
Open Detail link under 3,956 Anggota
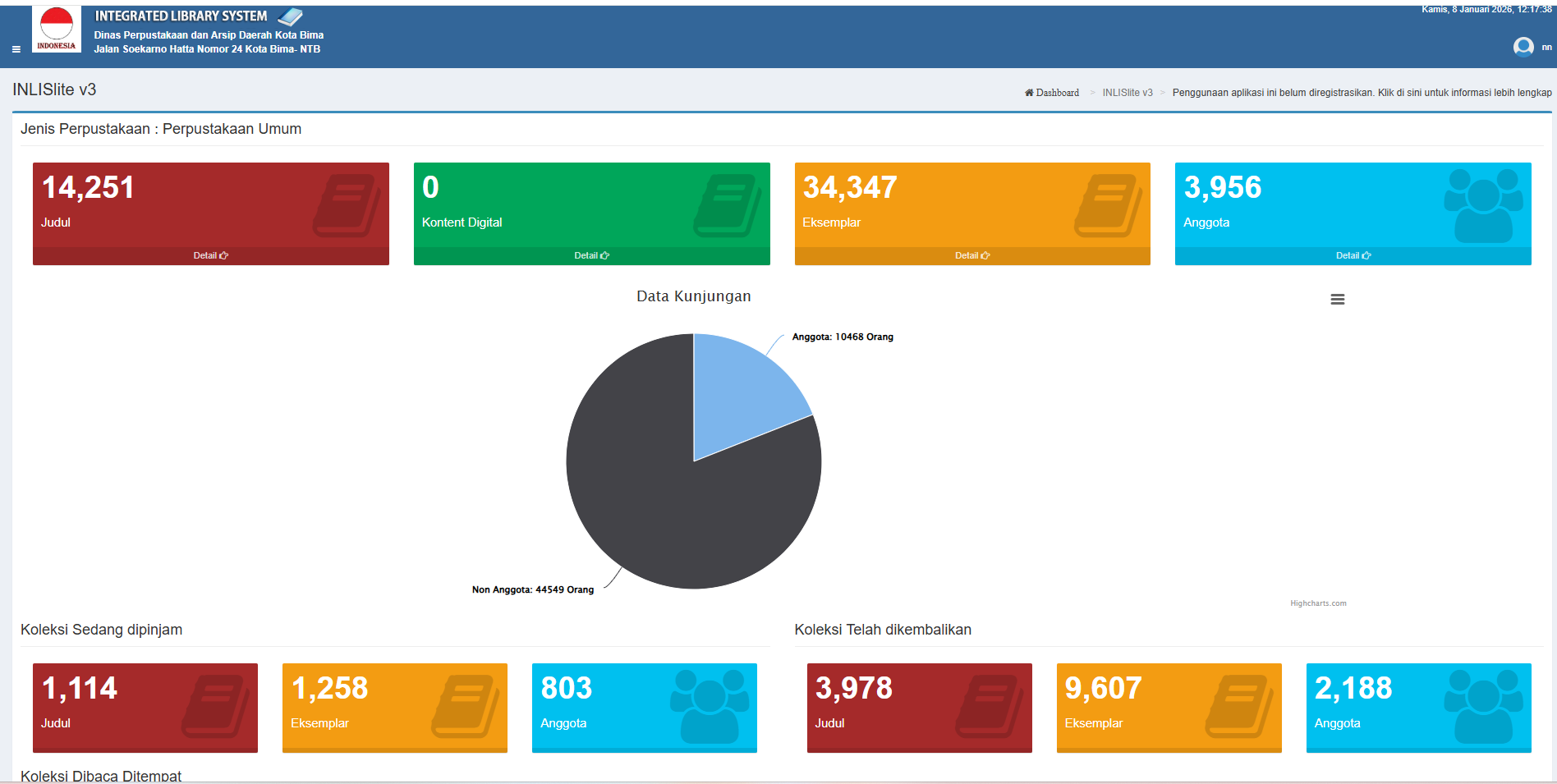tap(1353, 256)
